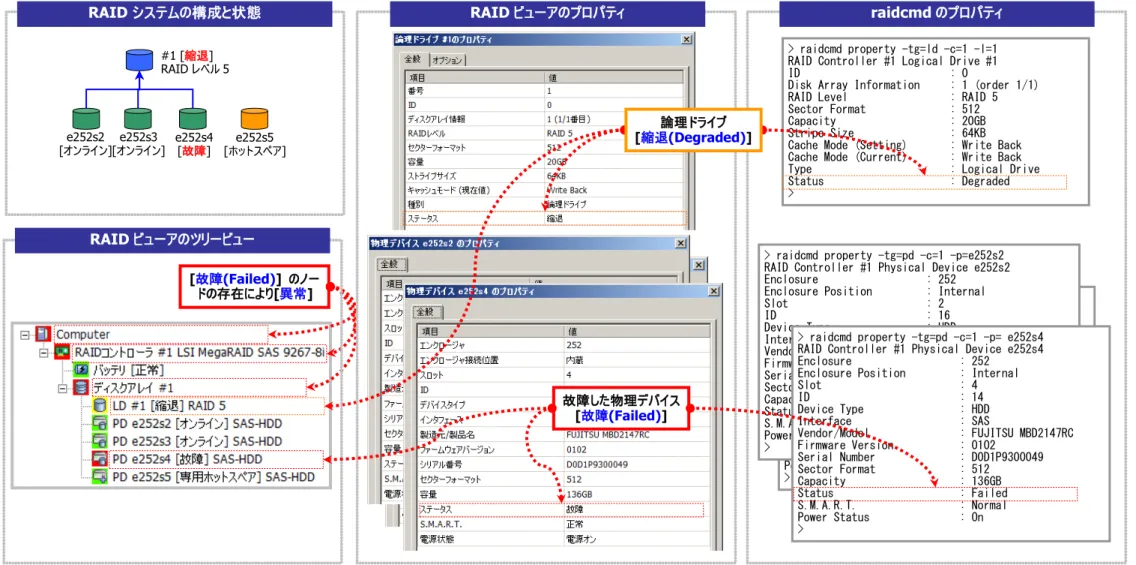1136x565 pixels.
Task: Click the RAID controller card icon
Action: (x=62, y=353)
